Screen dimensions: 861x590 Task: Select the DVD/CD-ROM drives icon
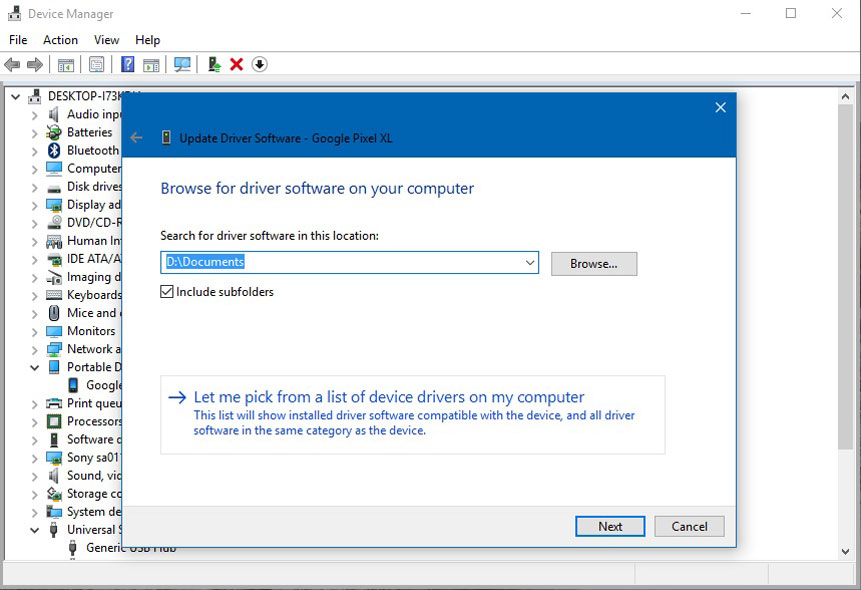[x=54, y=222]
